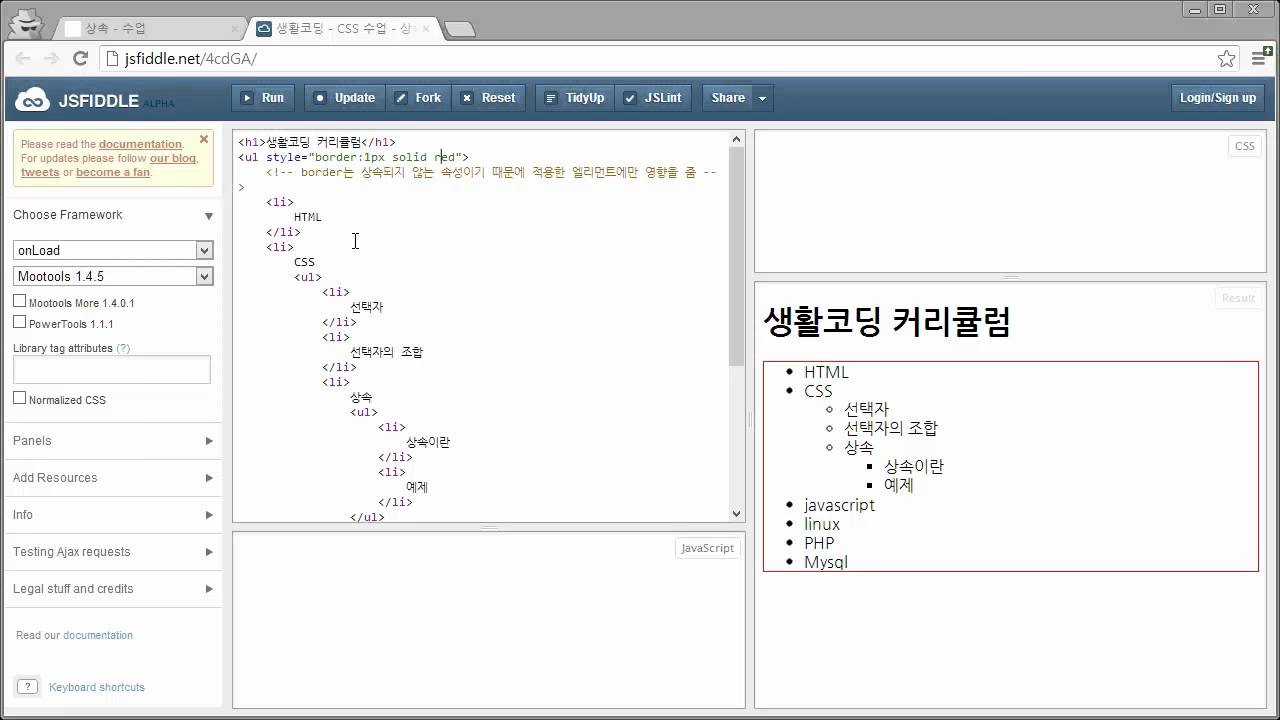Run JSLint on the code
Viewport: 1280px width, 720px height.
tap(653, 98)
